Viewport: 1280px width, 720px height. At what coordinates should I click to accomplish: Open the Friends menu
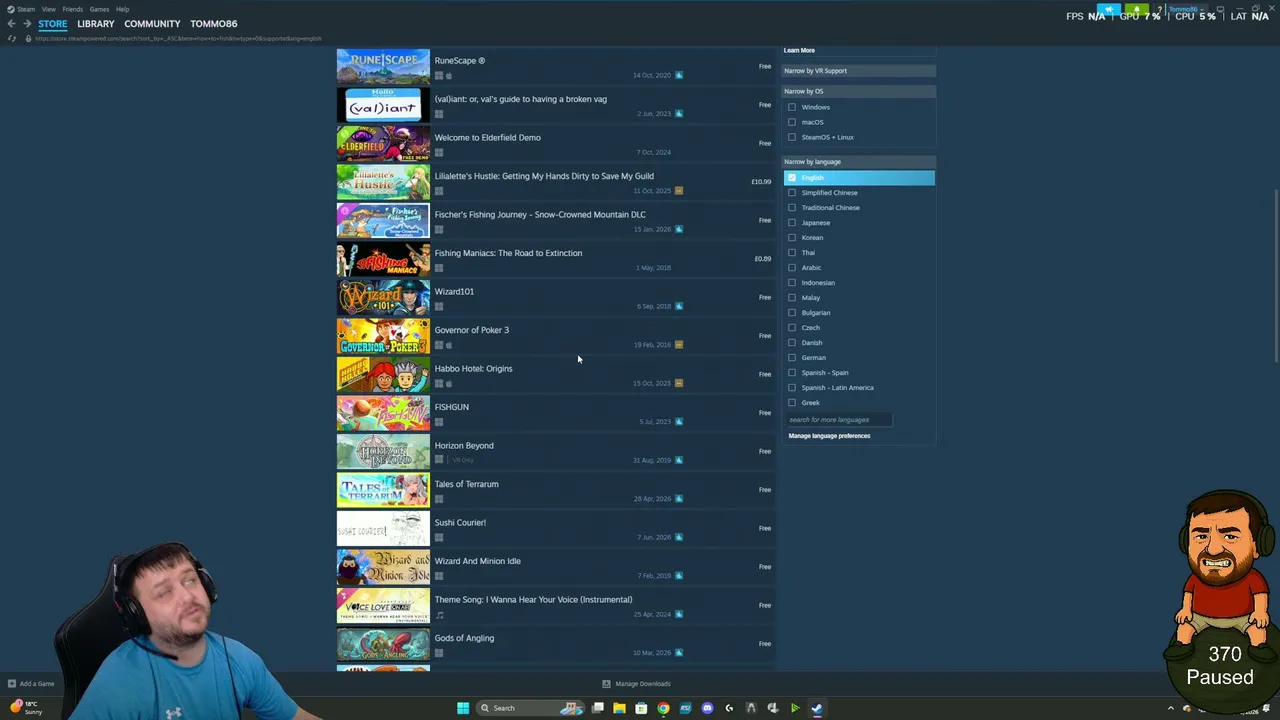73,9
